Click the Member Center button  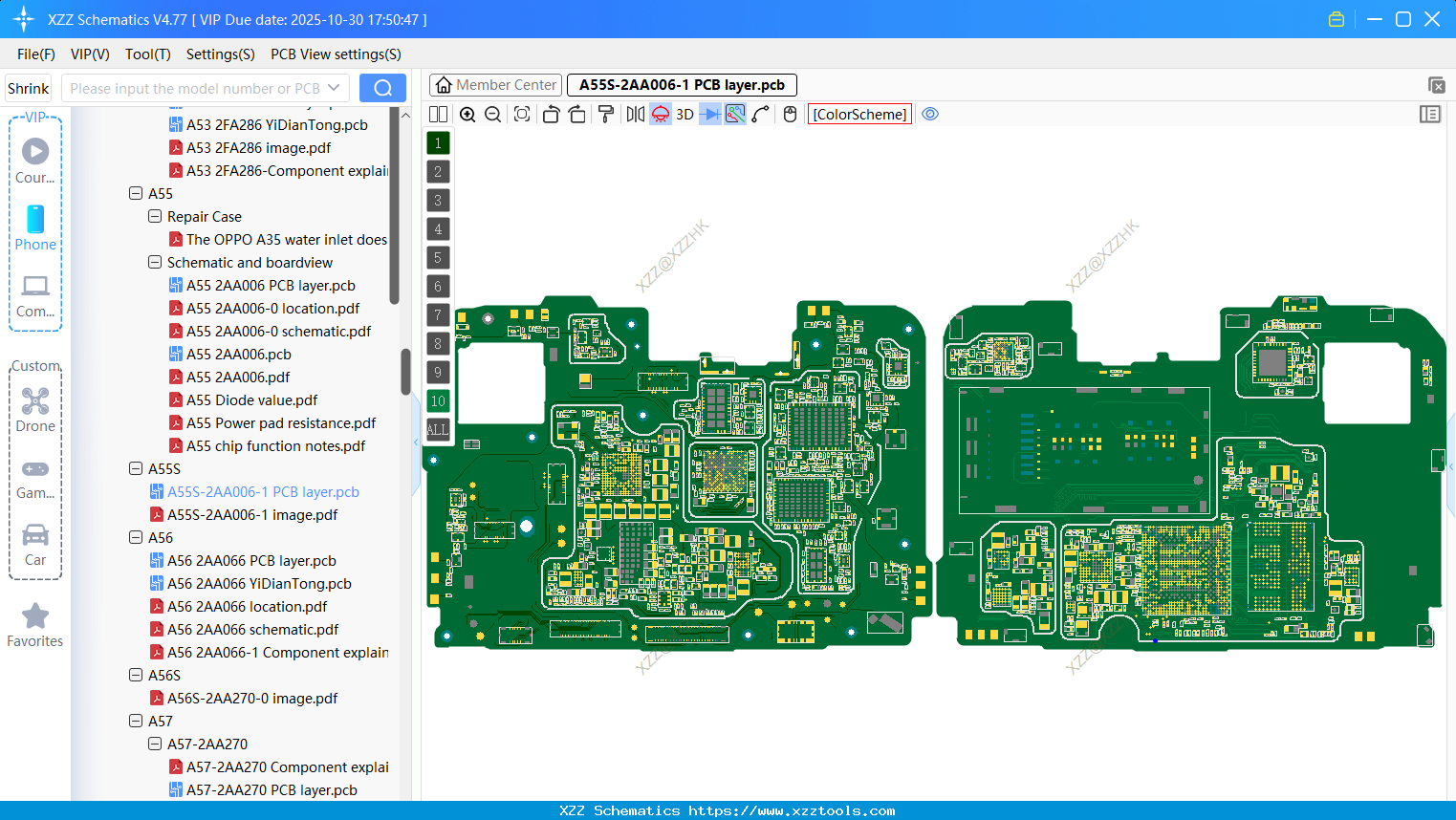pos(495,84)
